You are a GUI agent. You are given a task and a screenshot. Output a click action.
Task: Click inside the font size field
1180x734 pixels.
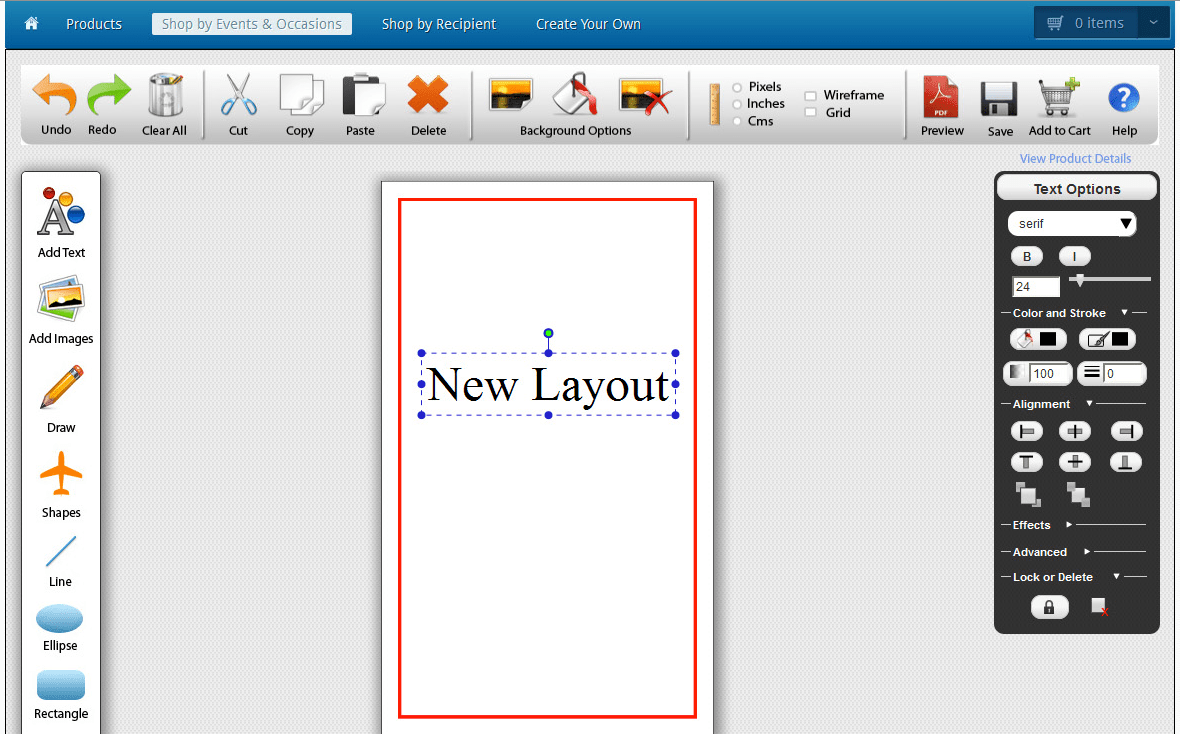tap(1035, 286)
